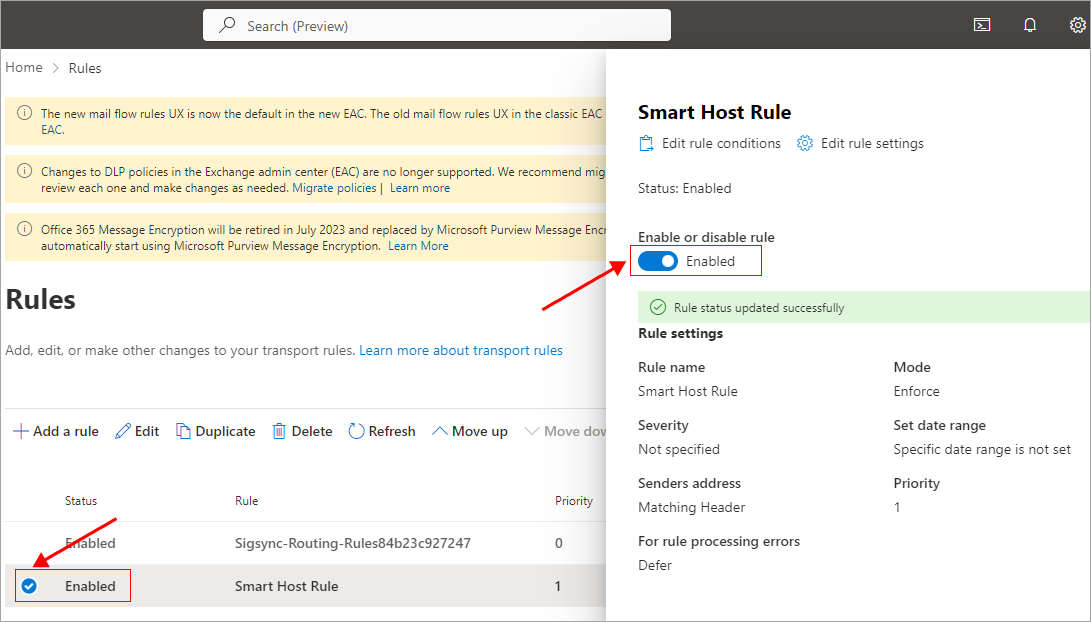Image resolution: width=1091 pixels, height=622 pixels.
Task: Click the Duplicate rule icon
Action: coord(183,432)
